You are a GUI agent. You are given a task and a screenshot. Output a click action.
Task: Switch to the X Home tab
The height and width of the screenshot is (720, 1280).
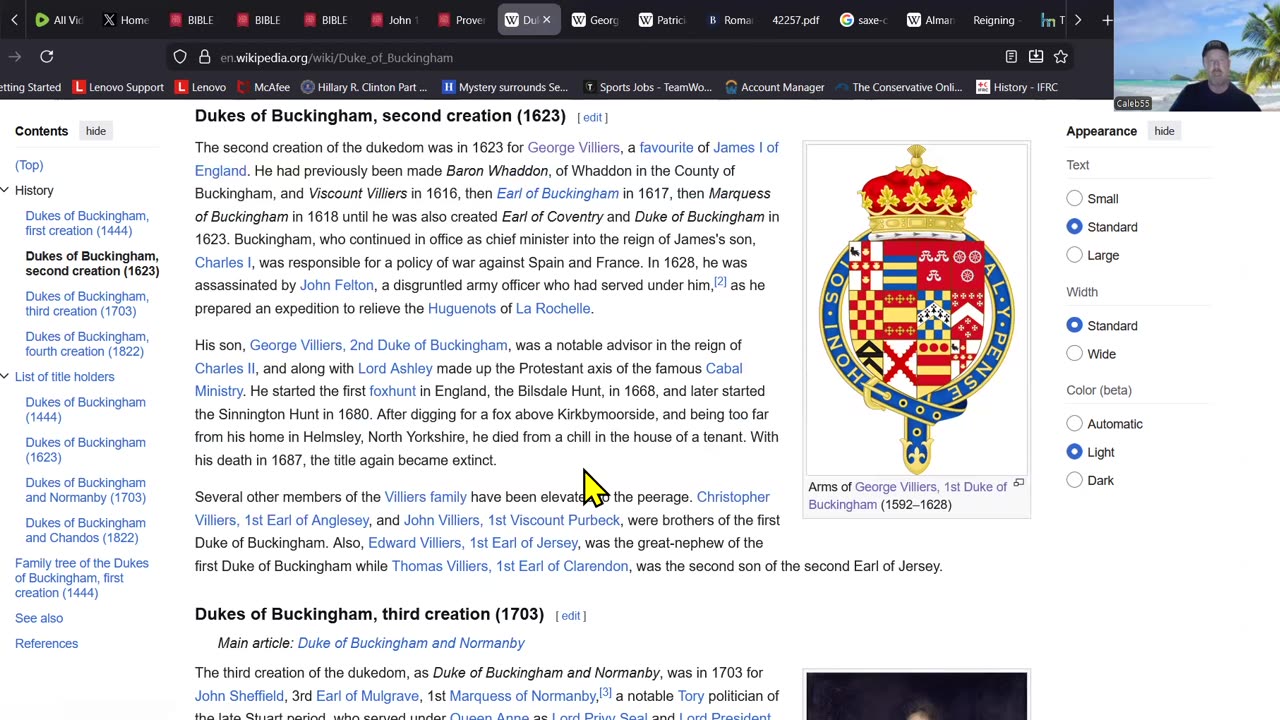(x=126, y=20)
